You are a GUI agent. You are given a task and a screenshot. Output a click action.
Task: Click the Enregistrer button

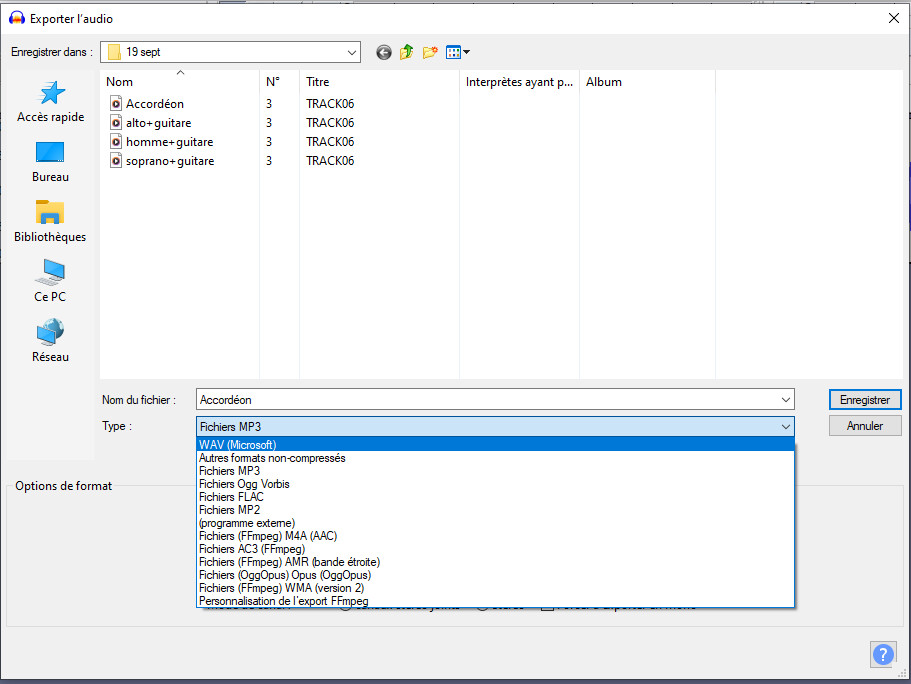[865, 400]
